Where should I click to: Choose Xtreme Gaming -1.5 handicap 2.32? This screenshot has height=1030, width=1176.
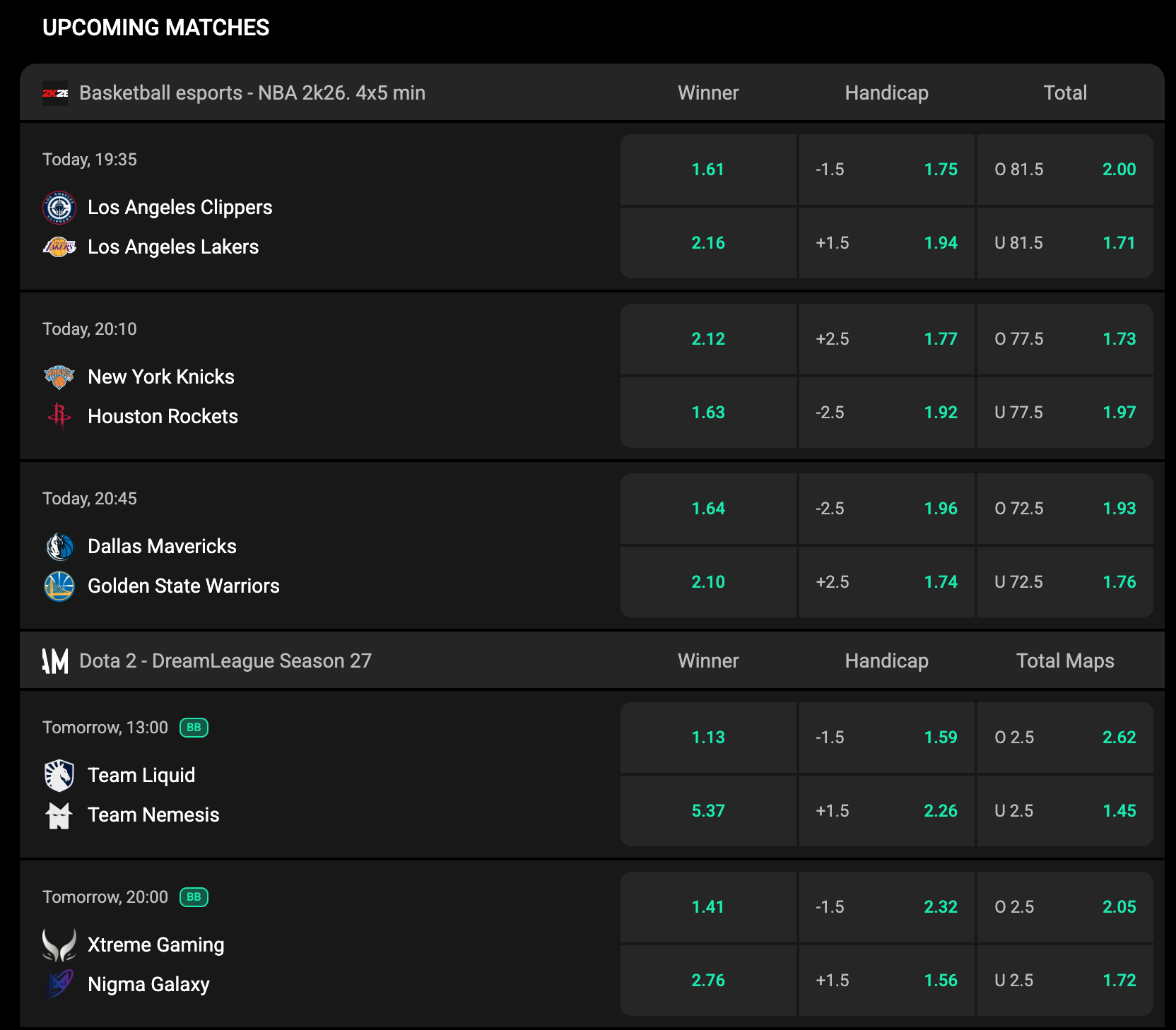(x=886, y=907)
